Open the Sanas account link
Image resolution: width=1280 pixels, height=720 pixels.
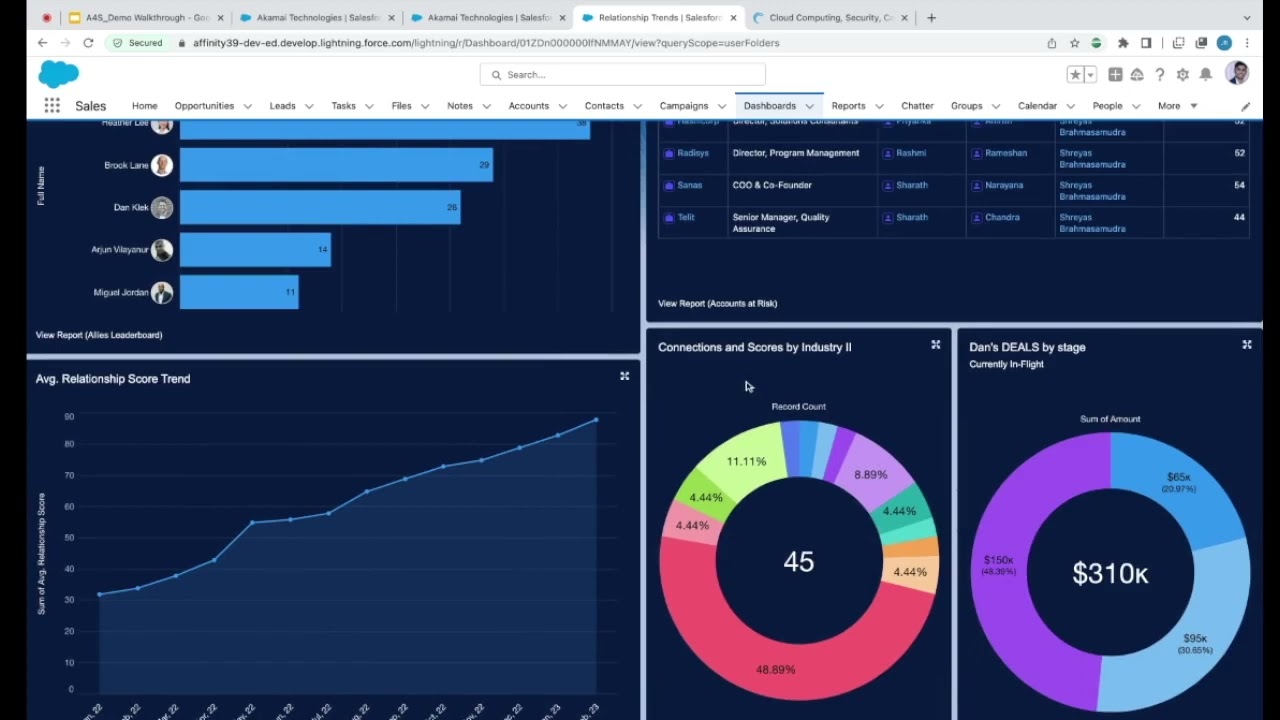click(690, 185)
